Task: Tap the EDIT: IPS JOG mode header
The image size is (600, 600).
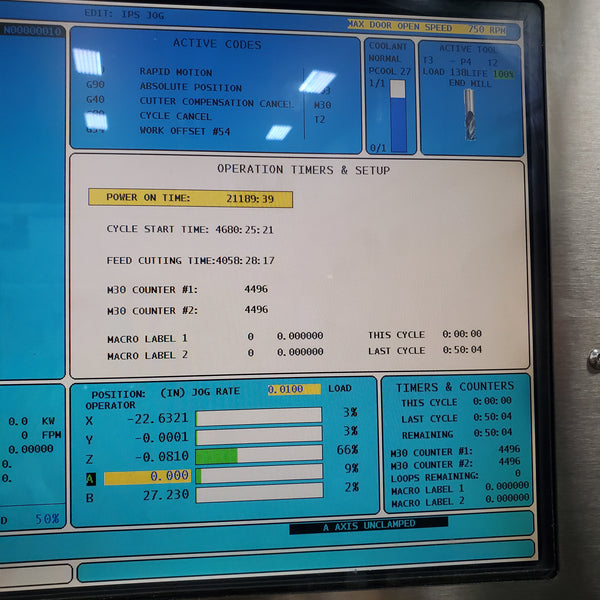Action: tap(124, 15)
